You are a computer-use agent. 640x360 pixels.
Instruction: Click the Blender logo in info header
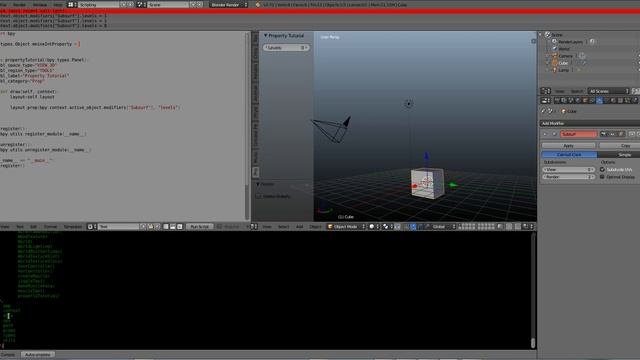tap(258, 4)
